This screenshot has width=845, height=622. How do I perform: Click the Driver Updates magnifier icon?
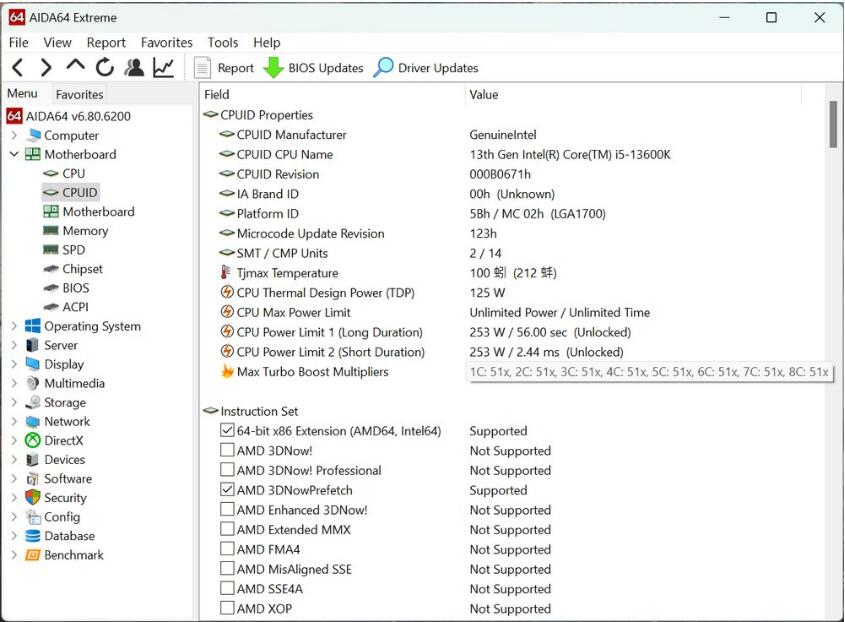click(x=383, y=68)
